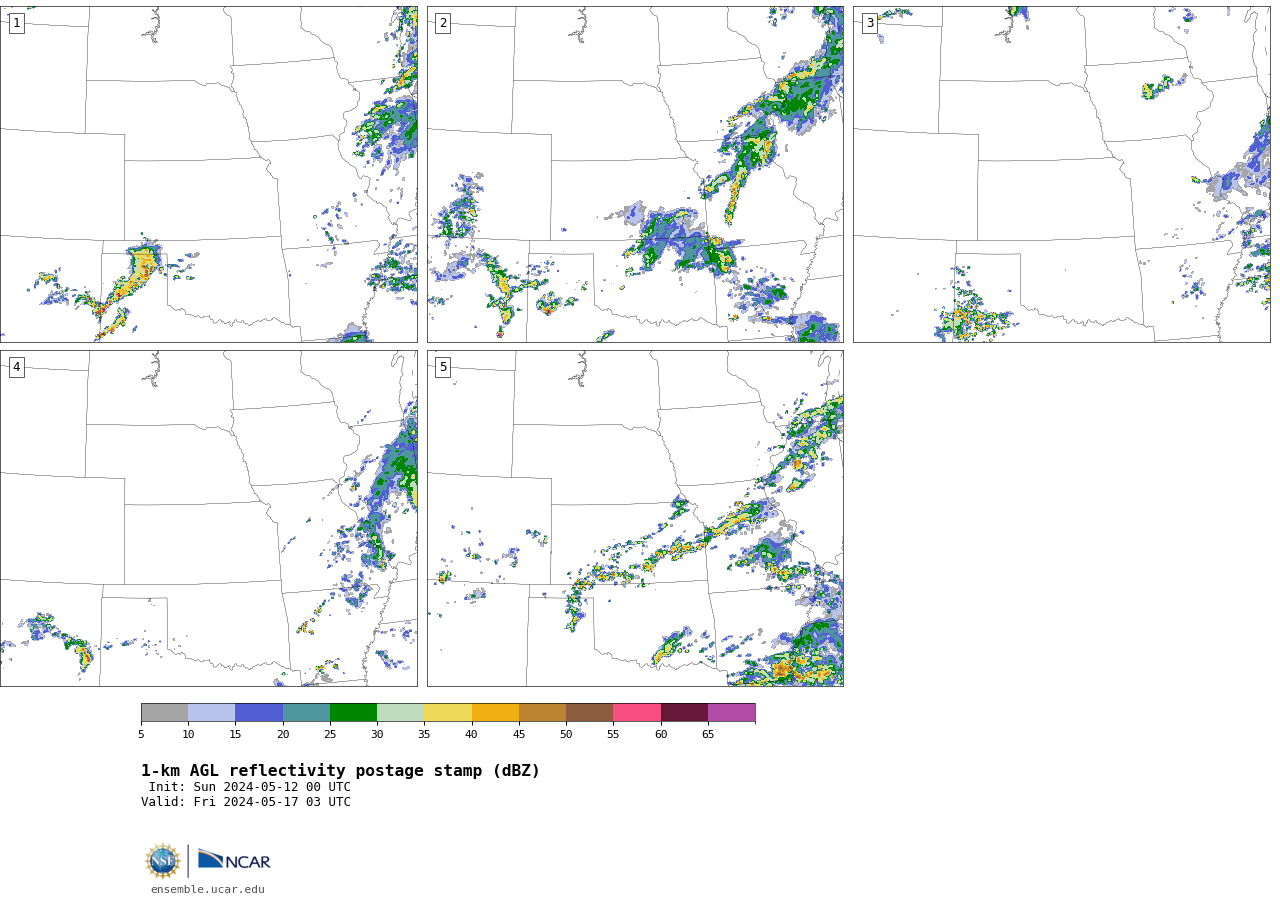Click the panel label number 3

[869, 23]
